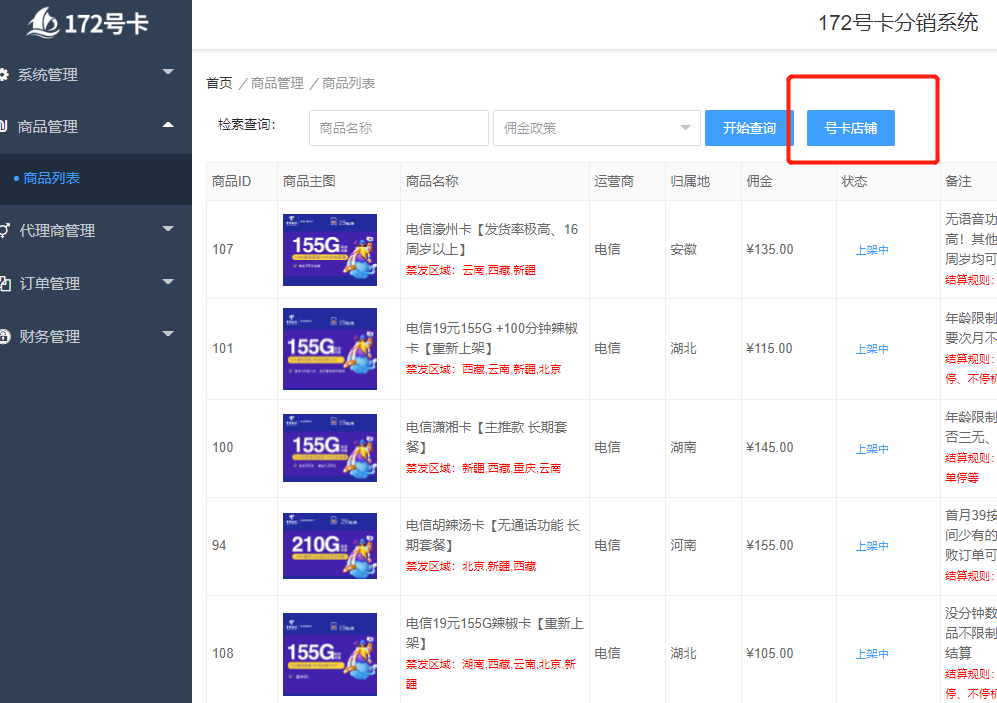
Task: Click 首页 in the breadcrumb
Action: click(x=219, y=83)
